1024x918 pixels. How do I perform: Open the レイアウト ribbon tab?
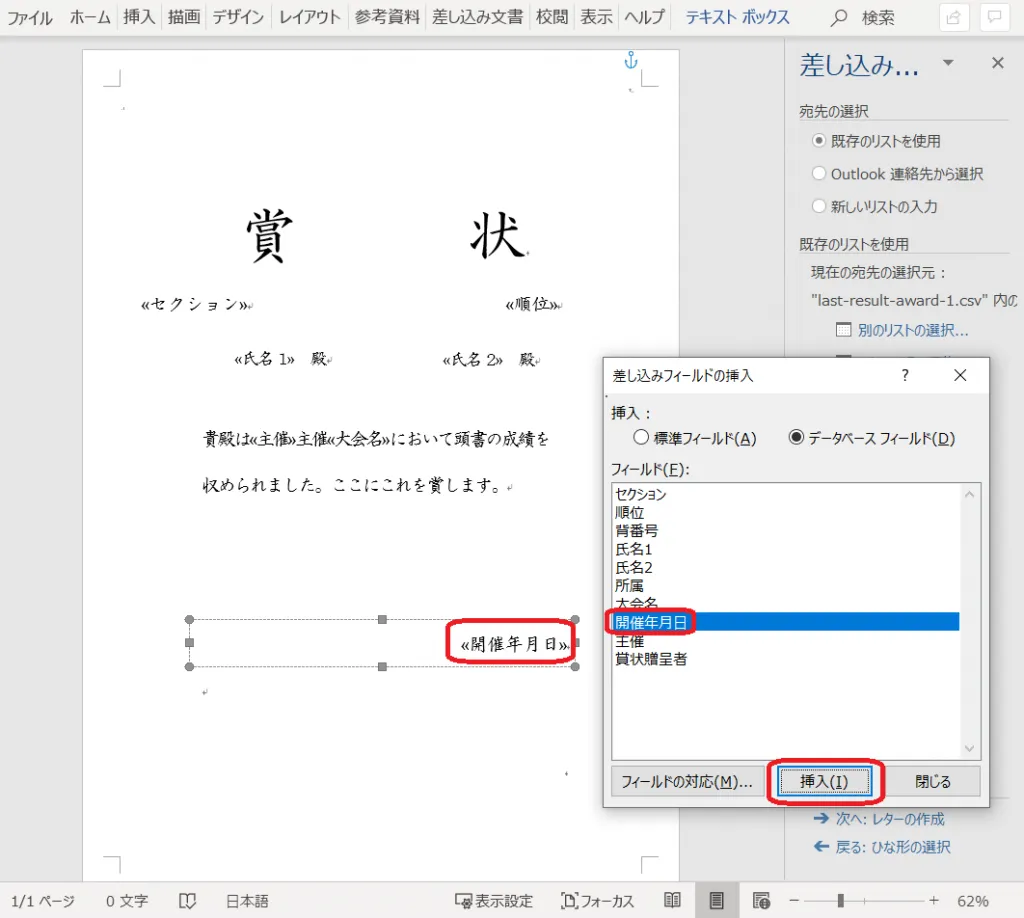coord(309,17)
